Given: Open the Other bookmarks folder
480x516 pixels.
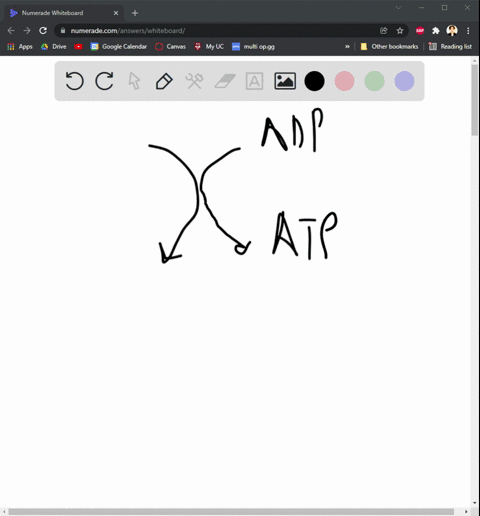Looking at the screenshot, I should (x=389, y=47).
